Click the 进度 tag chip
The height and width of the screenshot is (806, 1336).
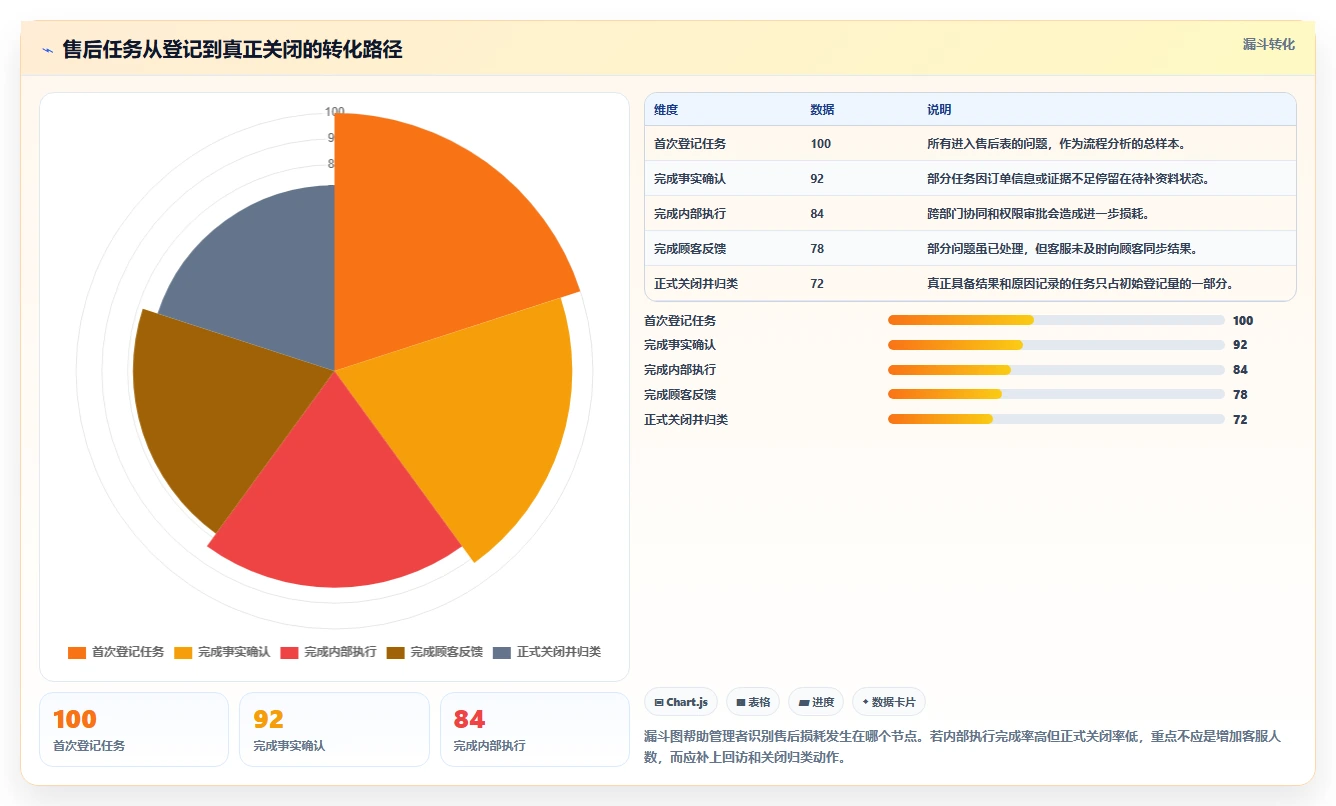(x=816, y=702)
